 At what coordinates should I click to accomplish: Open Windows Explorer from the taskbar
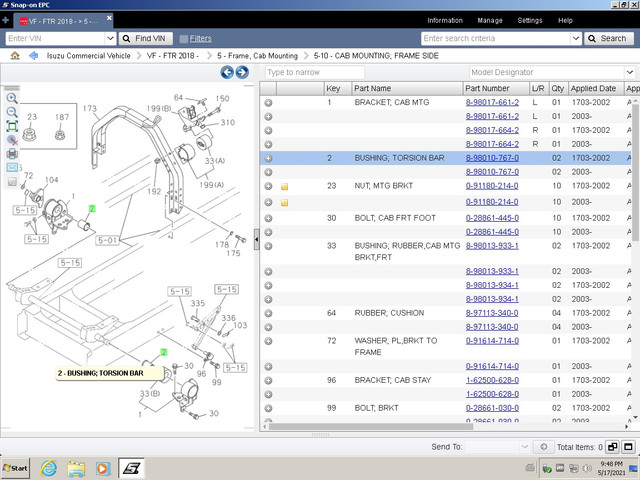point(76,469)
